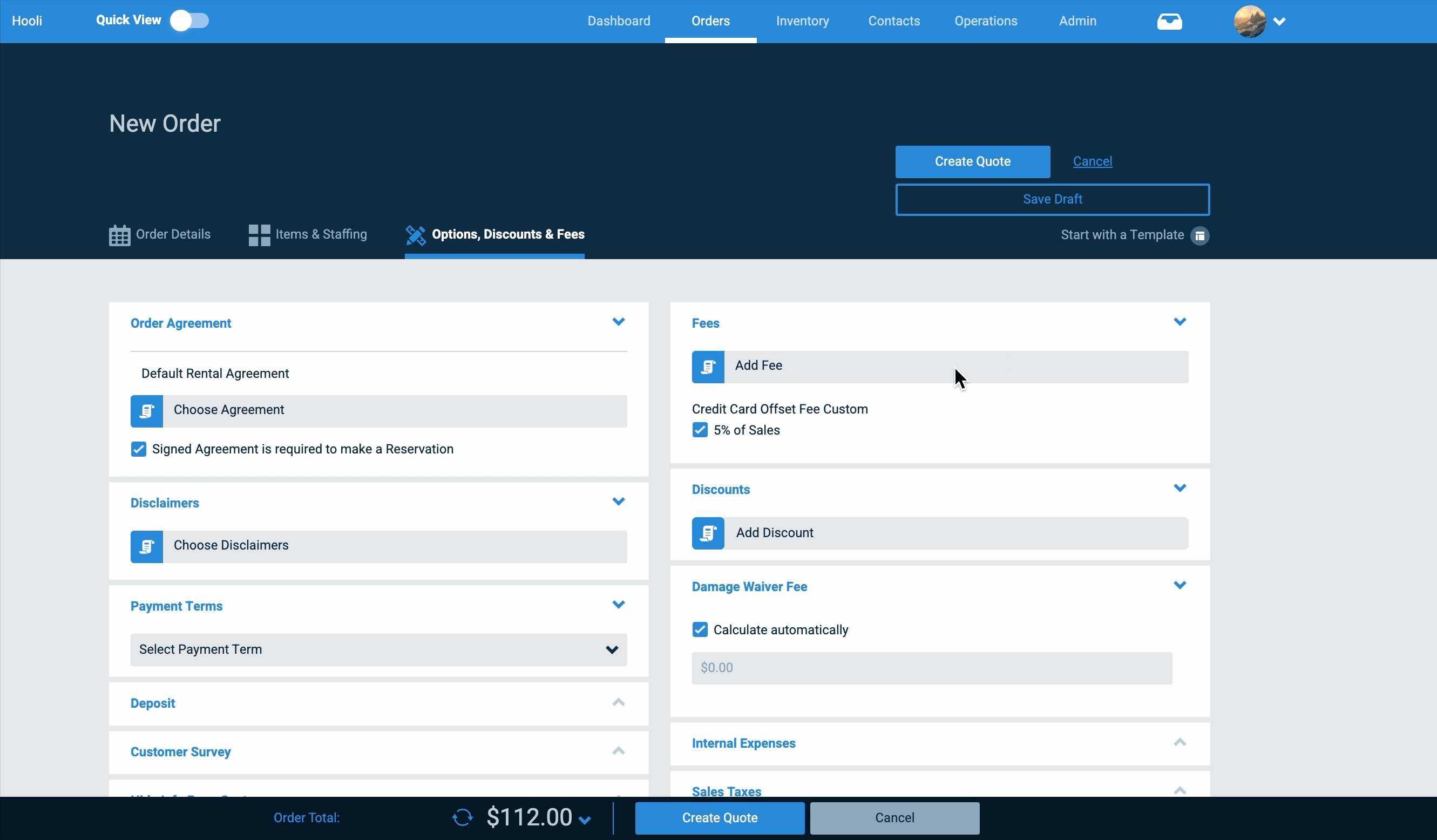Click the $112.00 order total amount
1437x840 pixels.
pos(529,817)
